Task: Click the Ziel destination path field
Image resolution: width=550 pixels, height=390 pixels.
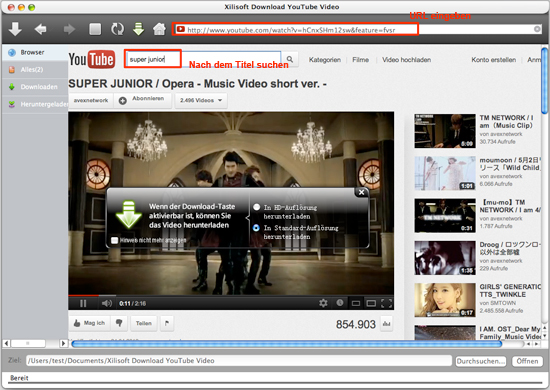Action: (x=239, y=361)
